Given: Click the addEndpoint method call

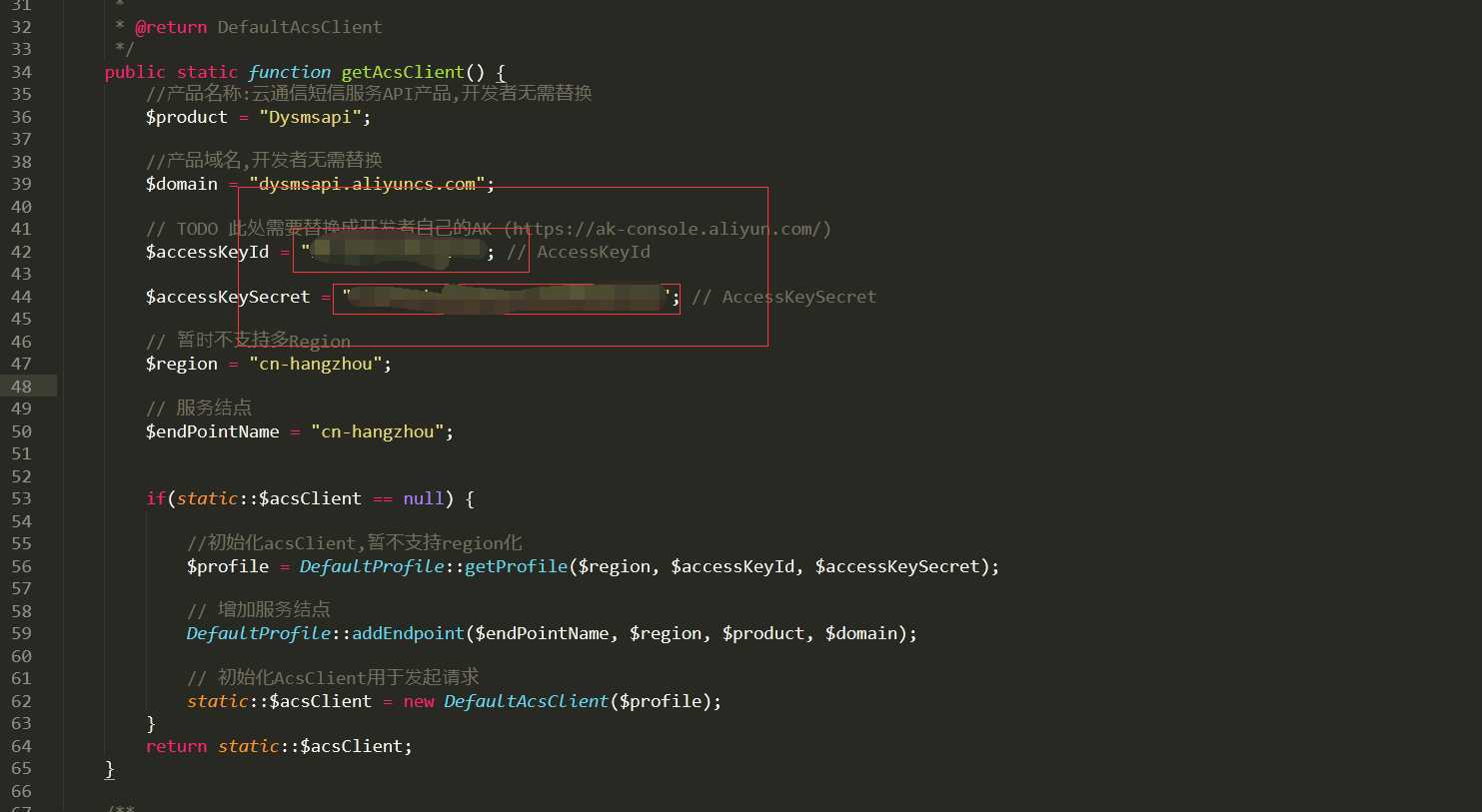Looking at the screenshot, I should pyautogui.click(x=409, y=633).
